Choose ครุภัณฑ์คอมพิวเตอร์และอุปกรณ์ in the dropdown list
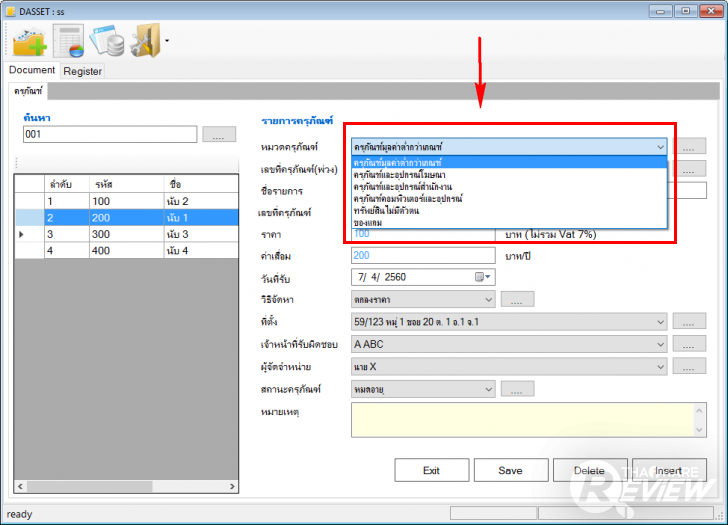 [x=509, y=199]
